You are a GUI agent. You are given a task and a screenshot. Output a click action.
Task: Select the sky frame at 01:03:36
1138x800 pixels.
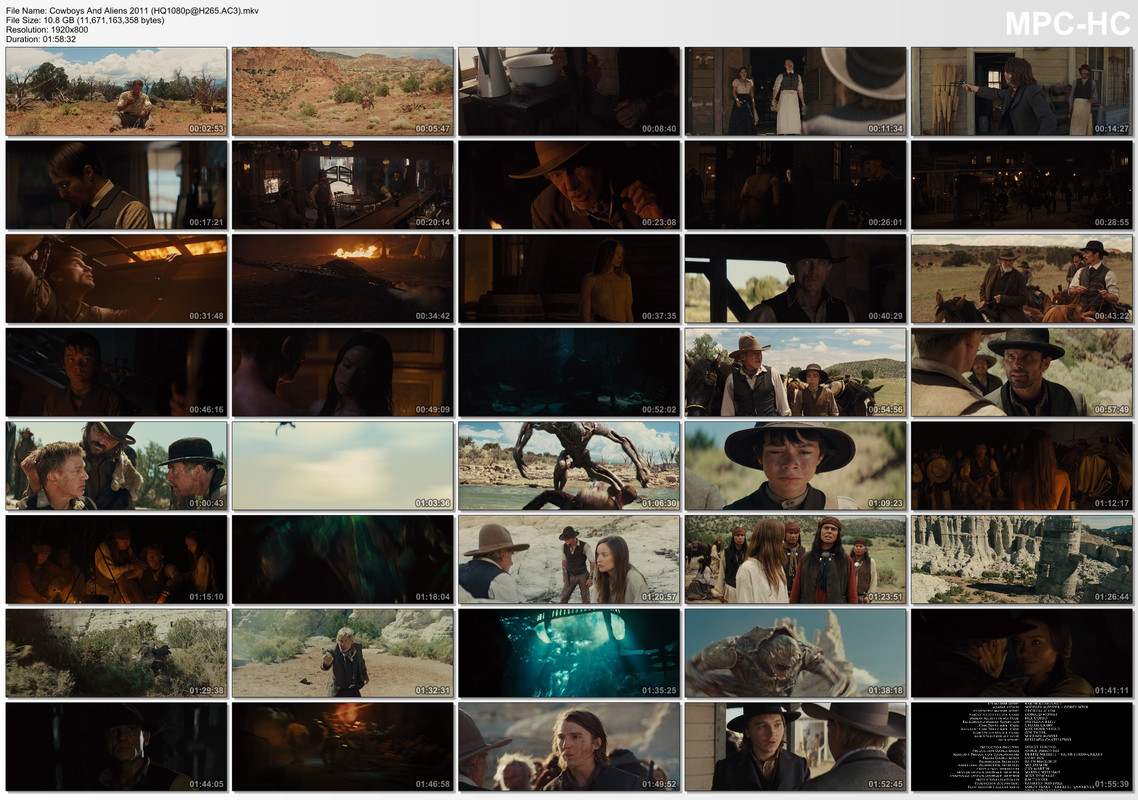point(343,466)
